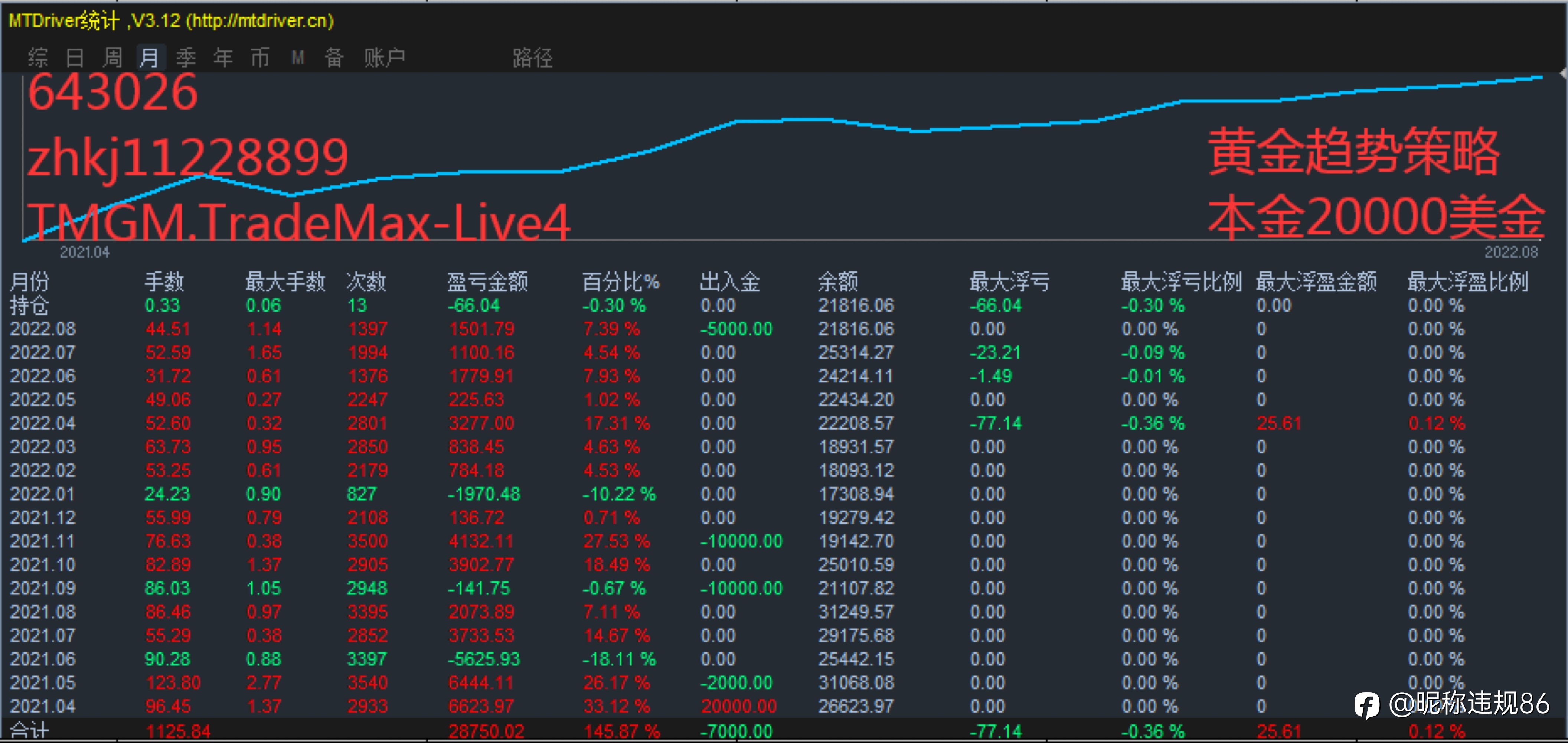
Task: Click the 123.80 lots value
Action: 173,683
